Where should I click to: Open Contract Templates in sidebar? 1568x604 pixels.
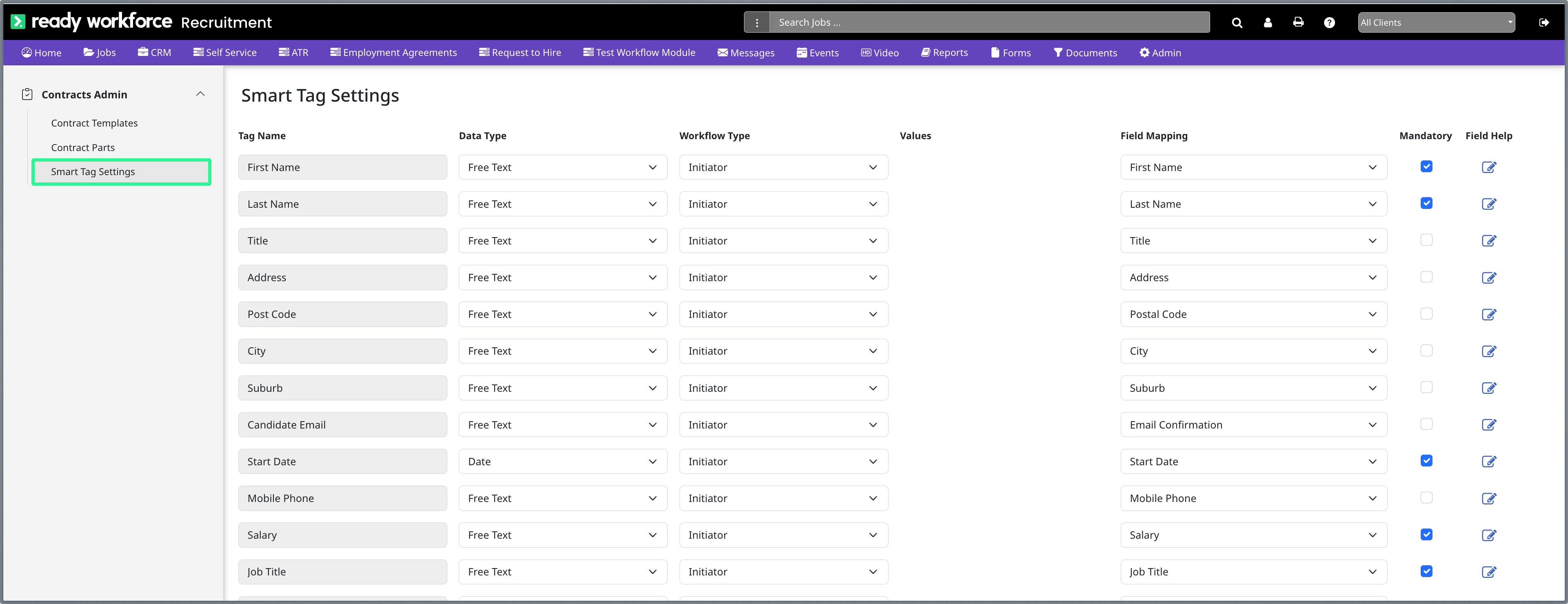[94, 123]
